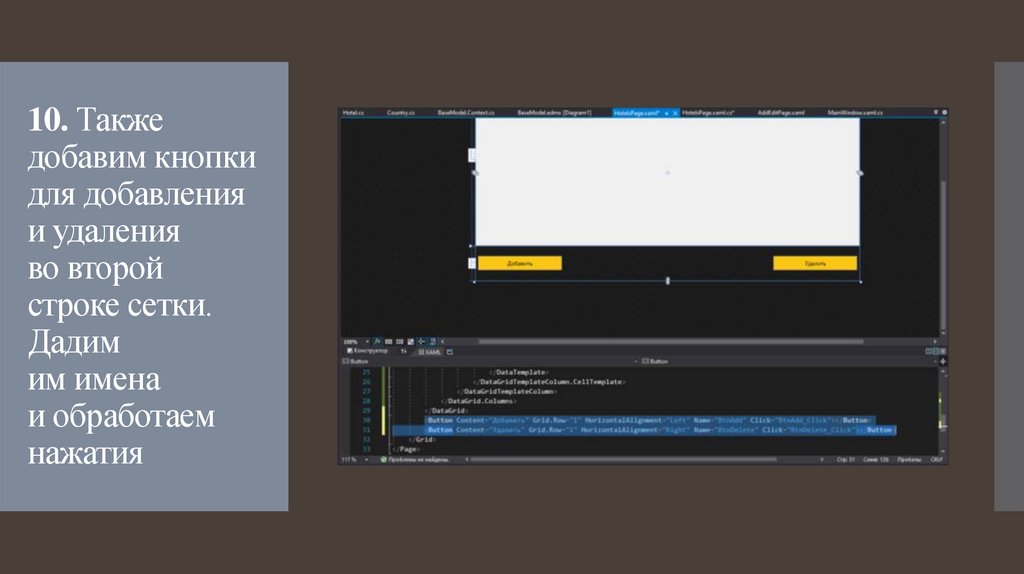
Task: Switch to MainWindow.xaml.cs tab
Action: [855, 113]
